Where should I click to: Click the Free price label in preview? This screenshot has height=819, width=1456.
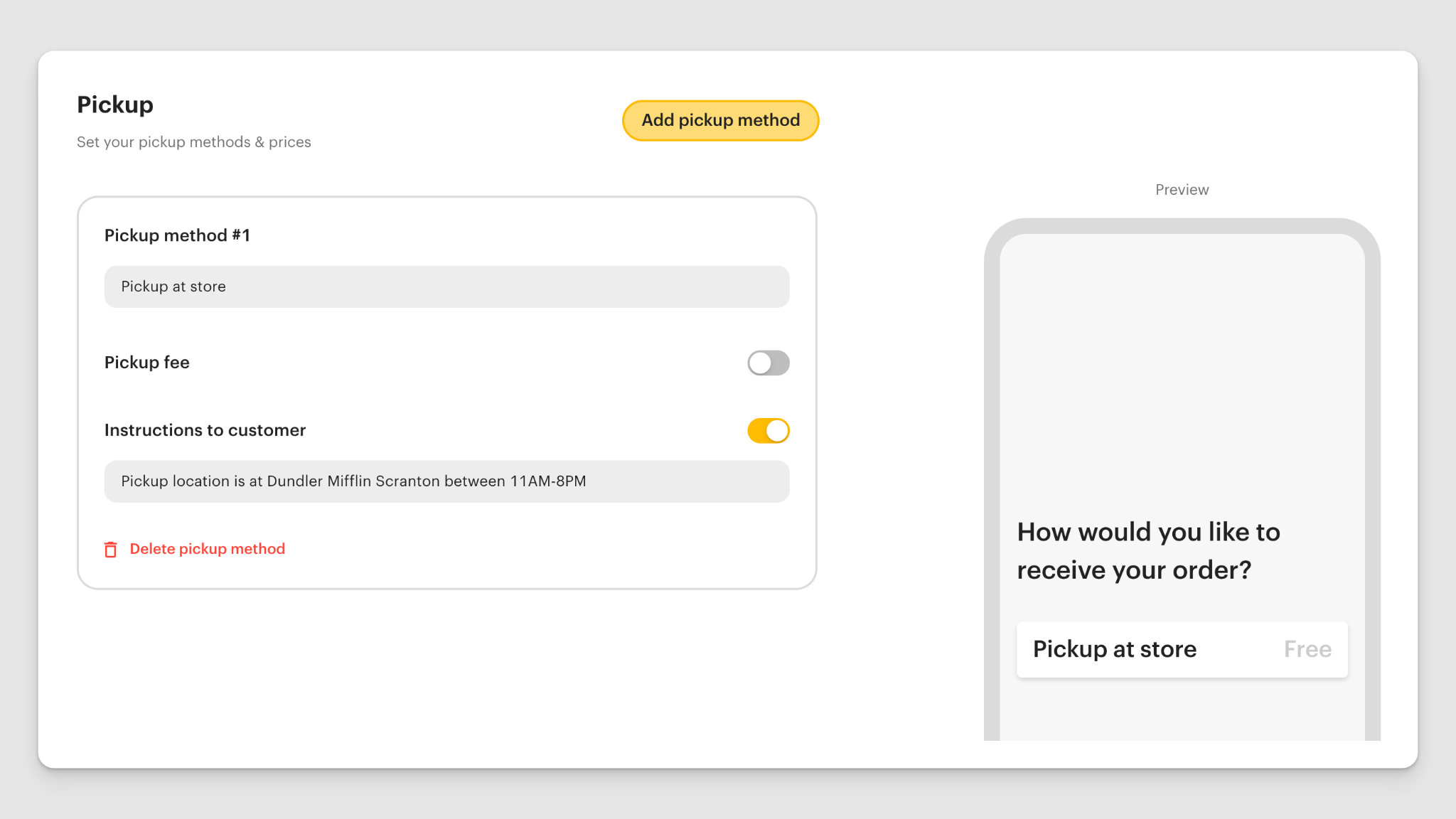point(1307,649)
